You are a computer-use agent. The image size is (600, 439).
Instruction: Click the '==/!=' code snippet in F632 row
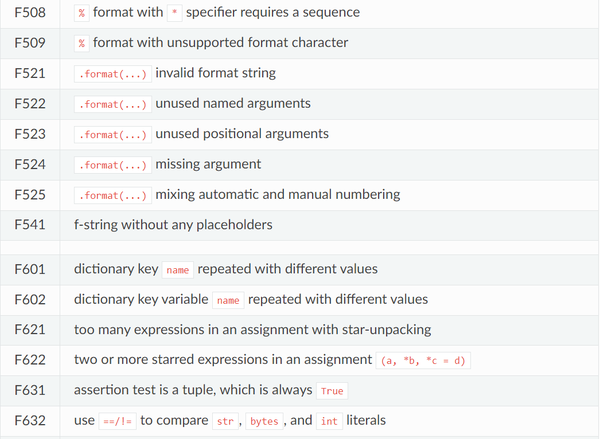tap(115, 422)
